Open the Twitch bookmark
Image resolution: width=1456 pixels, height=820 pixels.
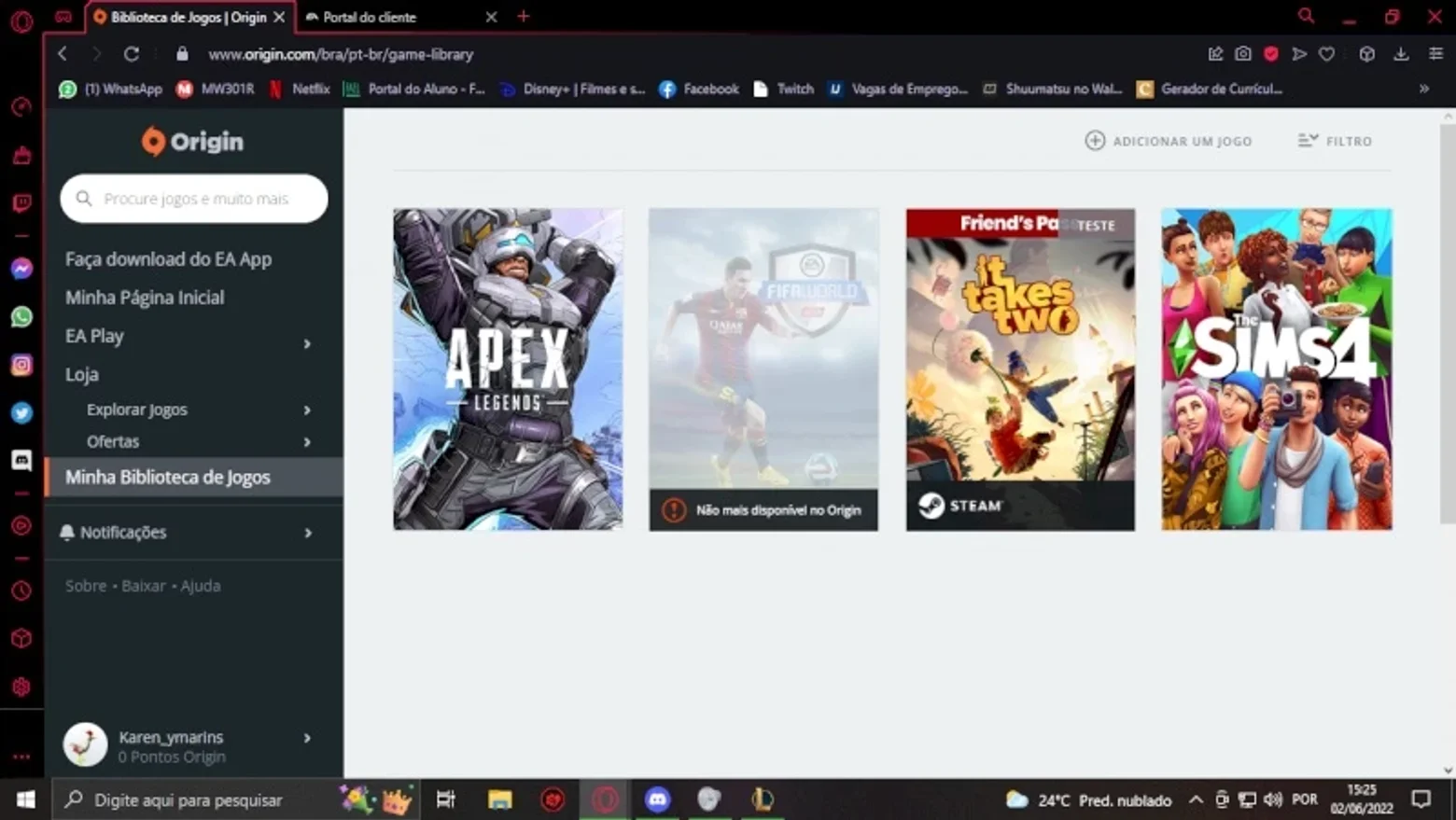[x=784, y=89]
